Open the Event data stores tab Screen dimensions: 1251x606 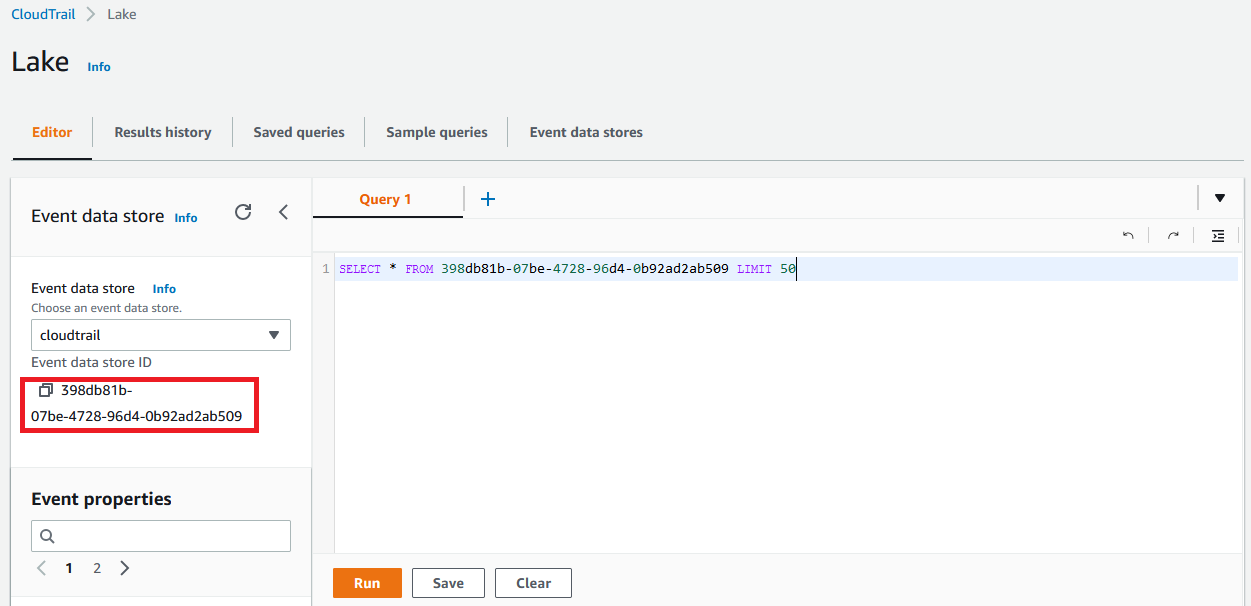(x=586, y=132)
